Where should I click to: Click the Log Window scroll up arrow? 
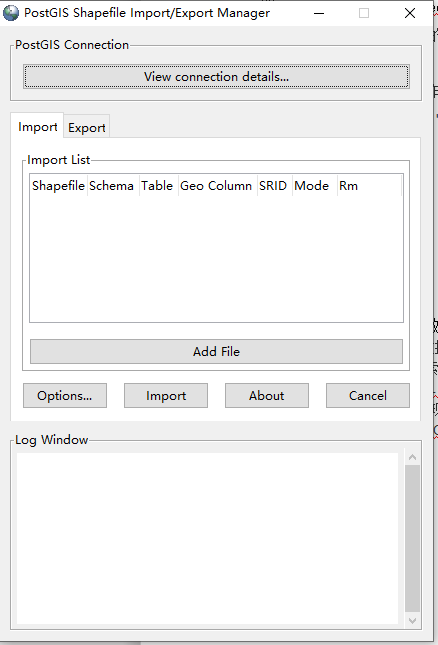click(413, 457)
